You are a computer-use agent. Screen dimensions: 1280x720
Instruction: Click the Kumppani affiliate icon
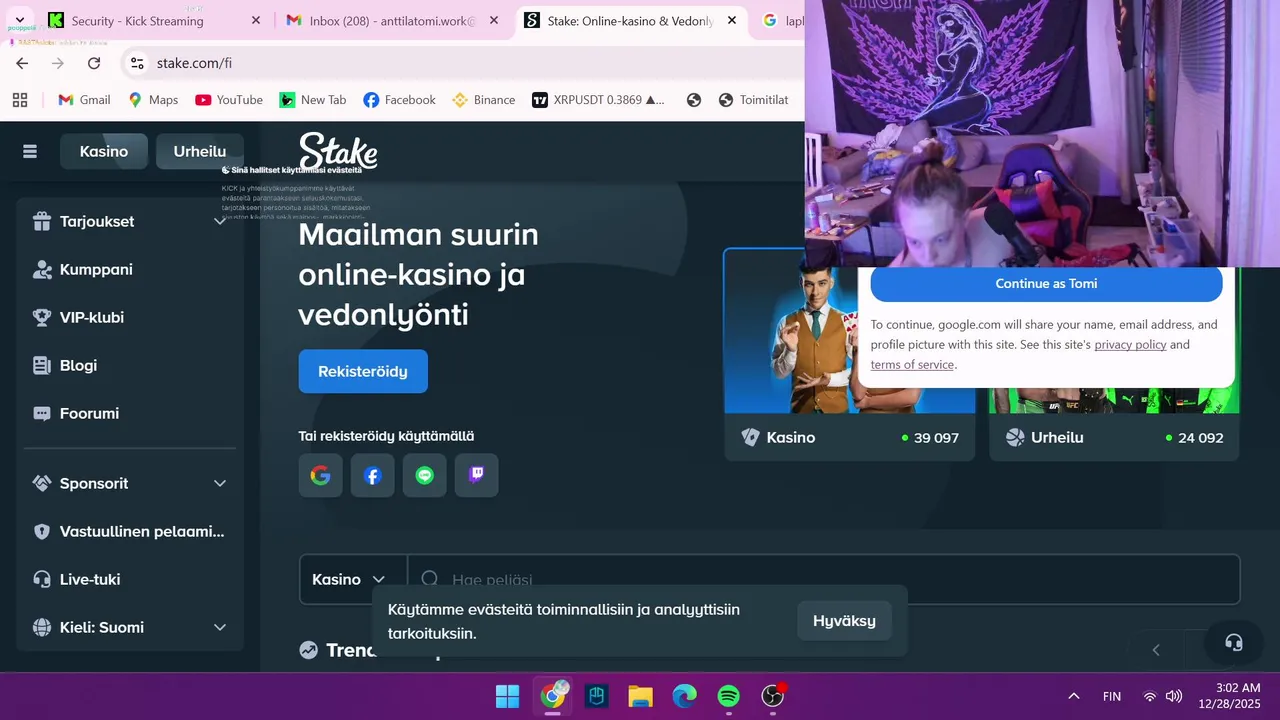click(42, 269)
